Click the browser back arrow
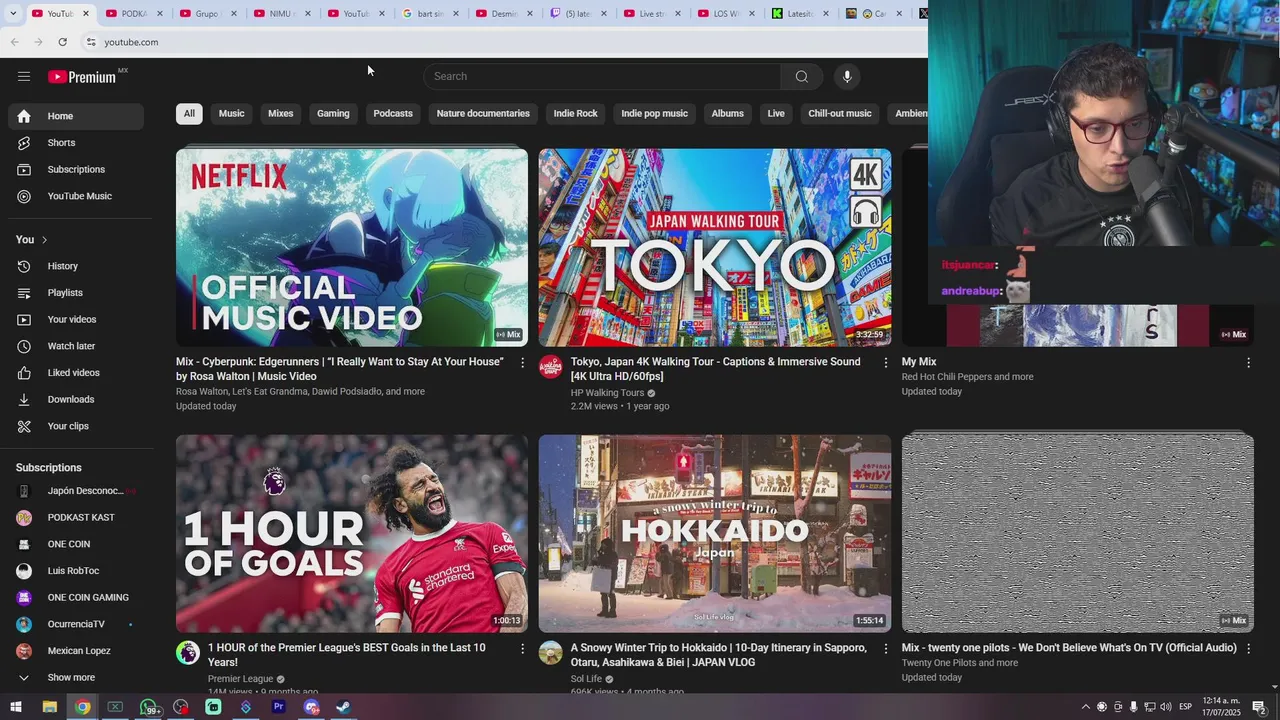 coord(14,42)
